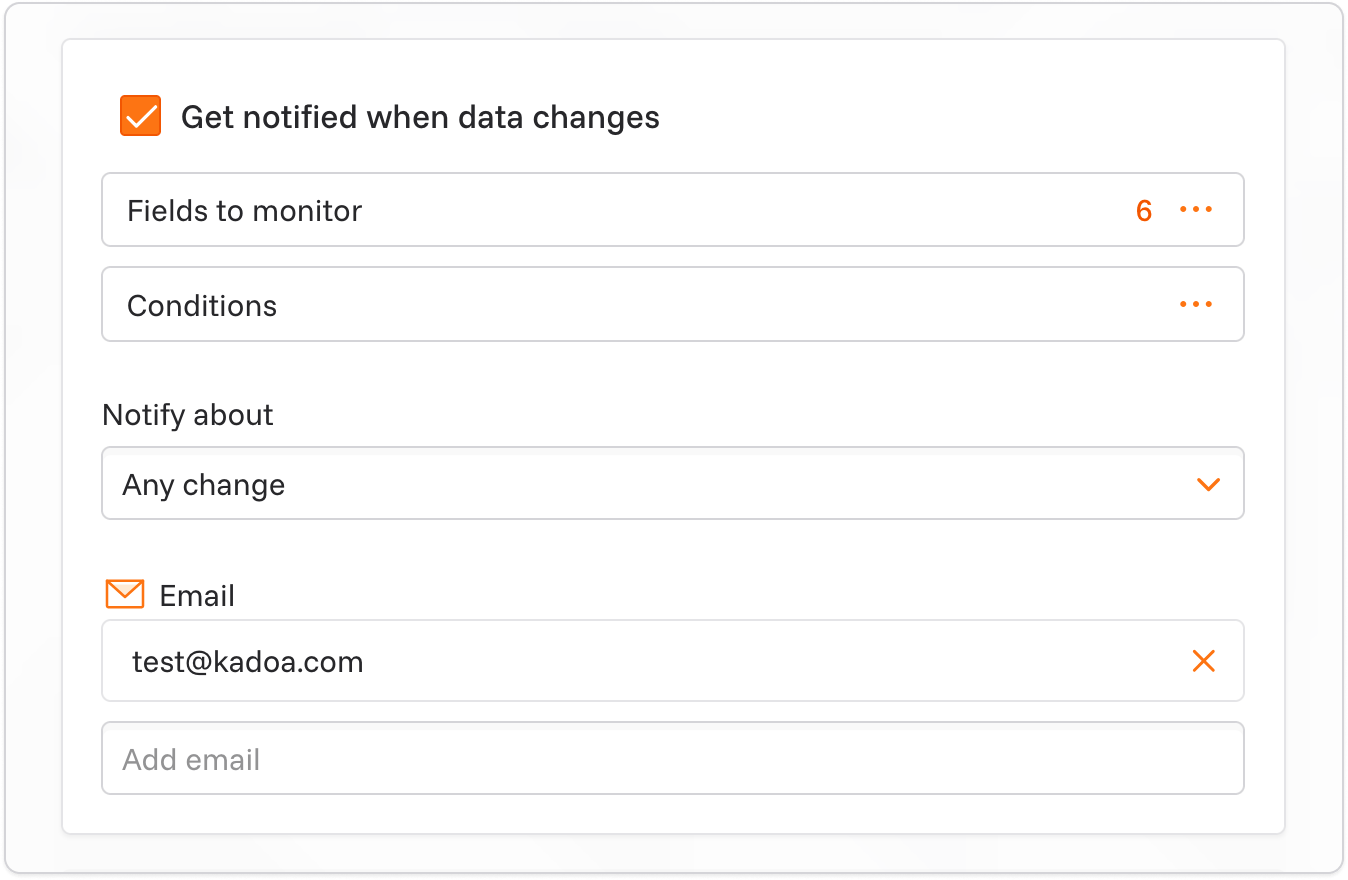The height and width of the screenshot is (880, 1348).
Task: Click the Add email input field
Action: point(673,758)
